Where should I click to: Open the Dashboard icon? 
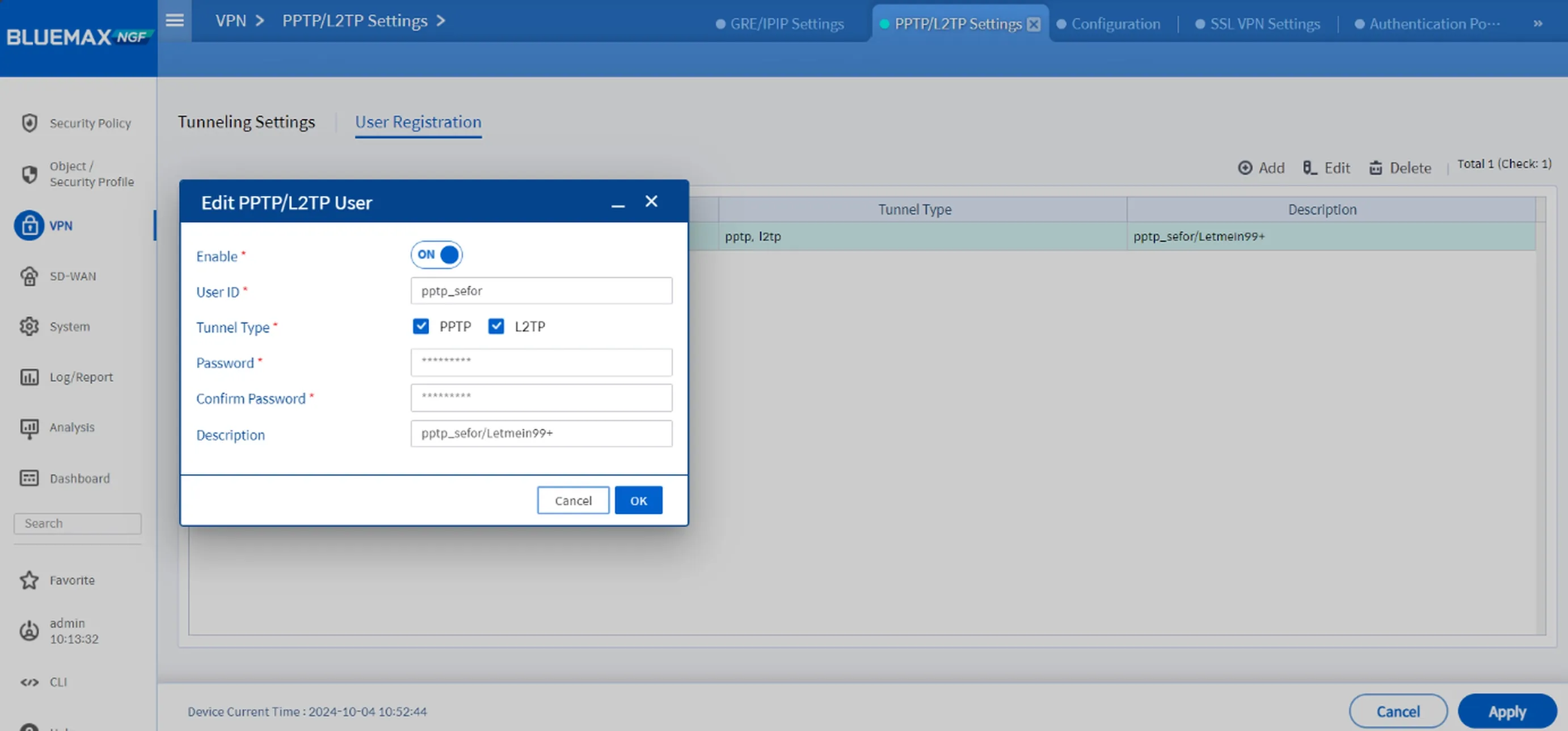tap(29, 478)
